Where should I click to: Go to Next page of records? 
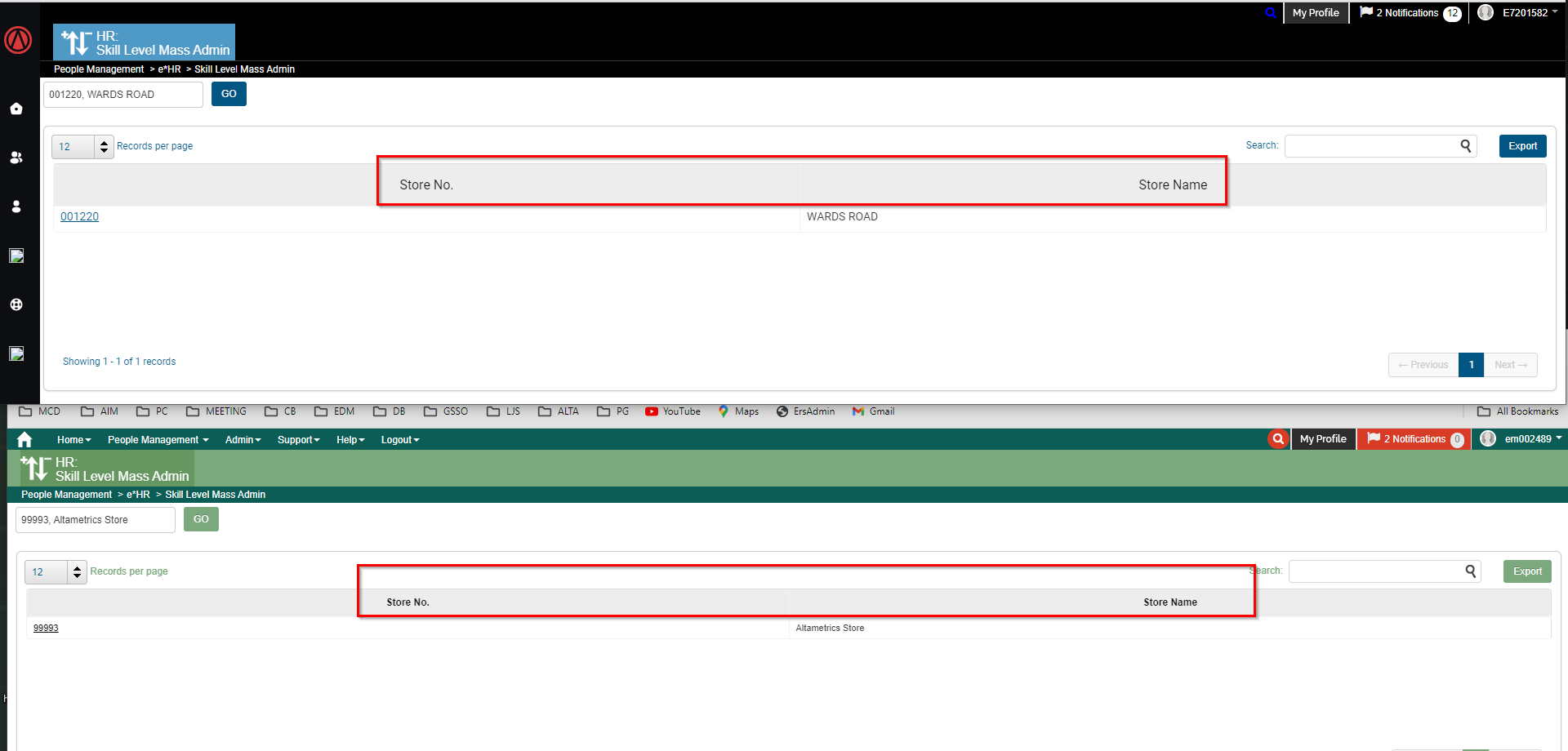tap(1511, 365)
